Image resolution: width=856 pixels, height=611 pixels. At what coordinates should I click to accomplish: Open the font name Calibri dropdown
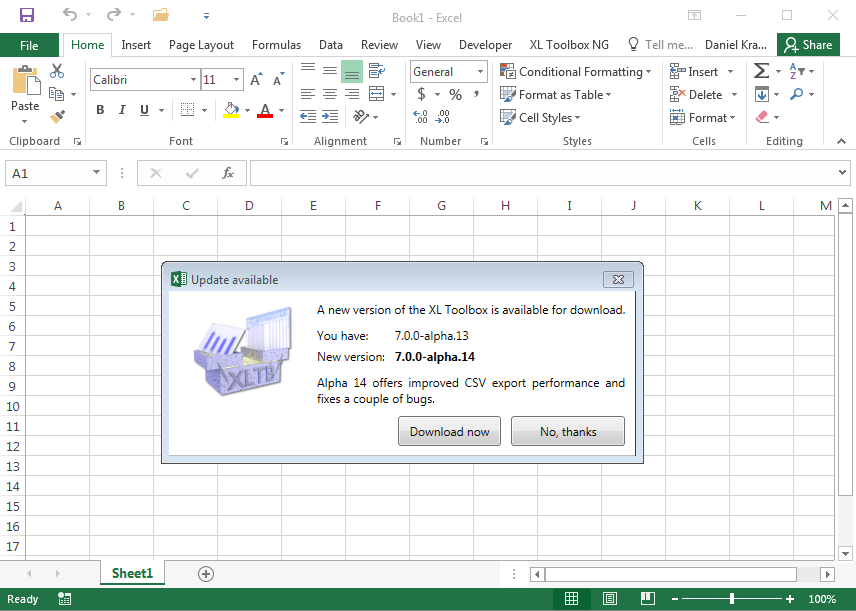[x=193, y=80]
